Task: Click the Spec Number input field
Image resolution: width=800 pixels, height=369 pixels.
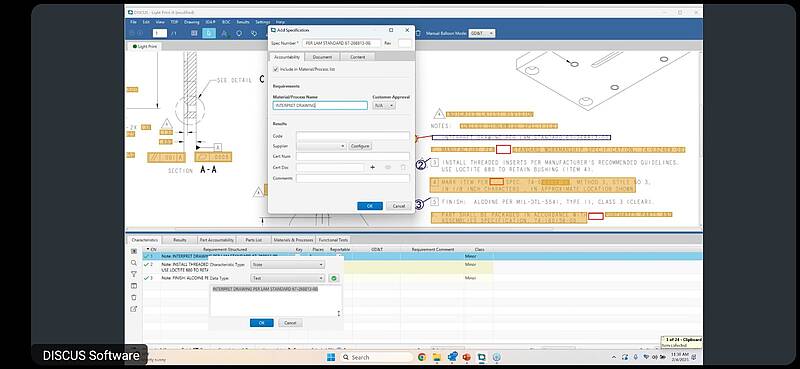Action: click(x=341, y=44)
